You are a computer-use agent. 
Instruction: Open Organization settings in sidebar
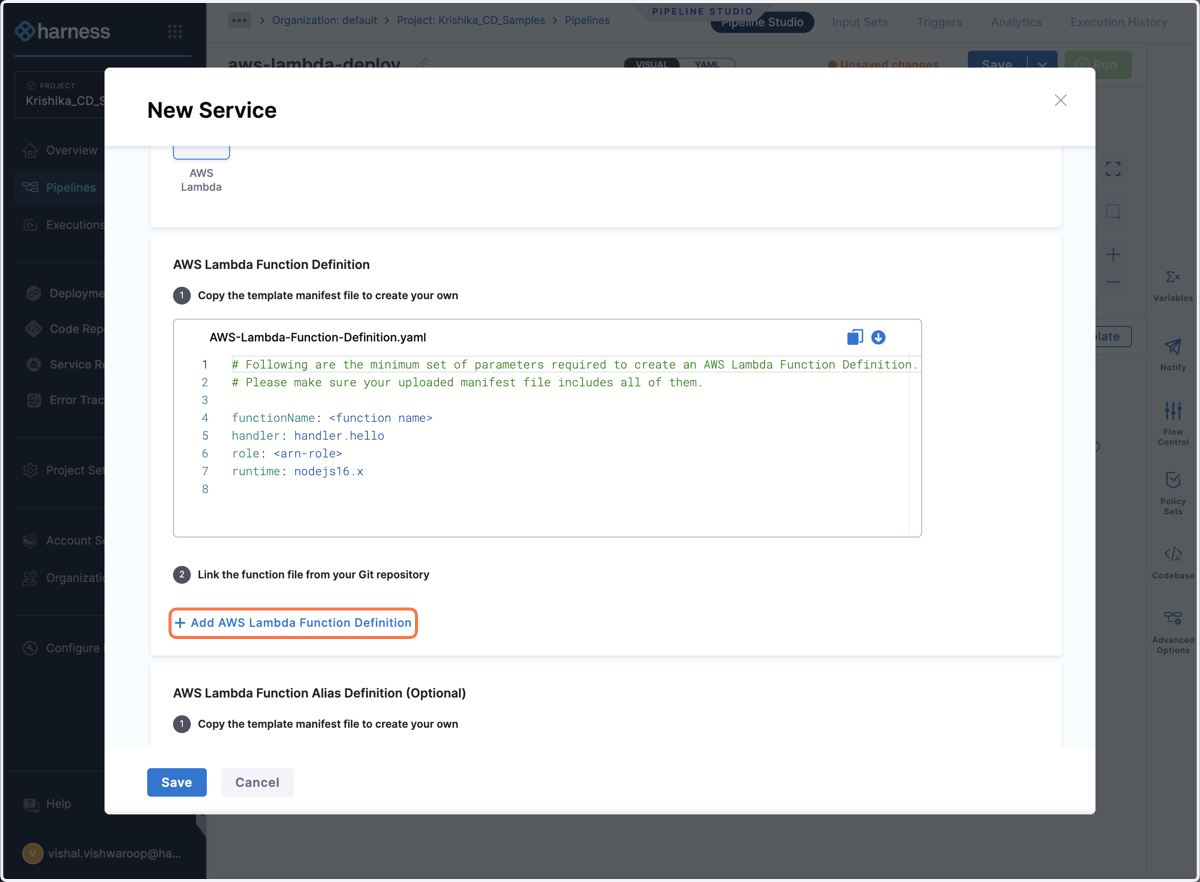(62, 578)
